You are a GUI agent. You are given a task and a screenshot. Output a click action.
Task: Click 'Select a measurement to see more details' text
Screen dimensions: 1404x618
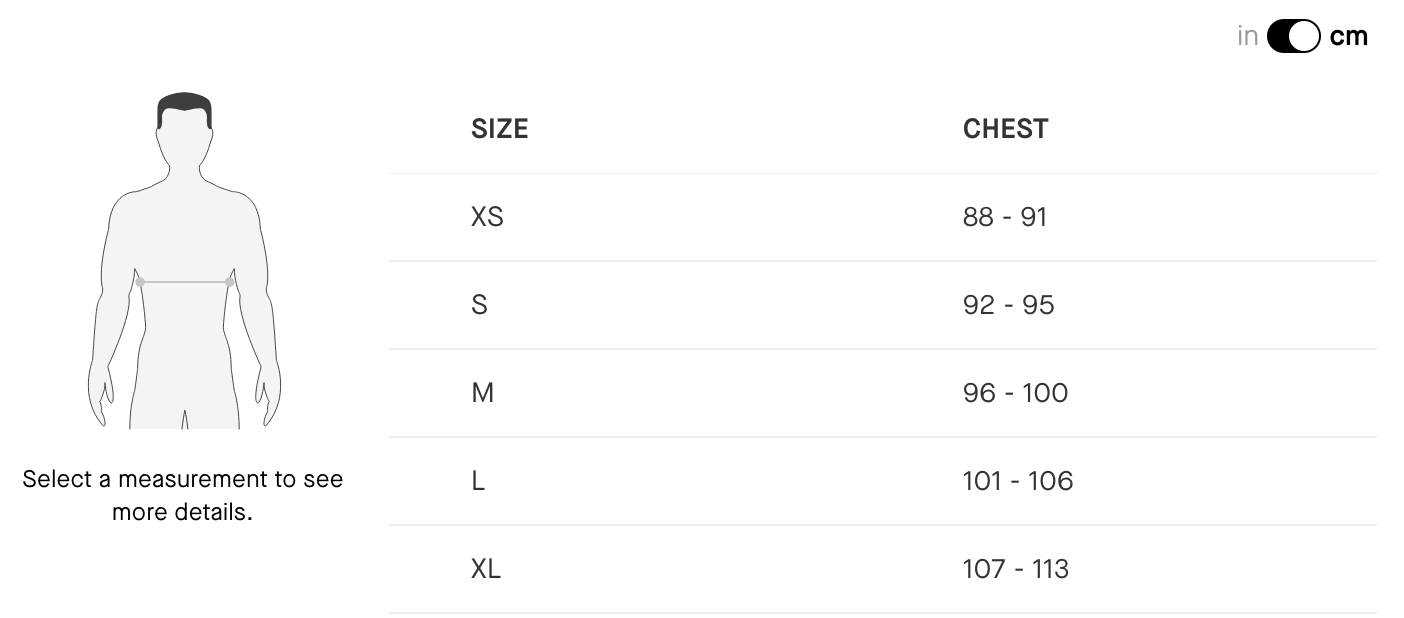183,495
